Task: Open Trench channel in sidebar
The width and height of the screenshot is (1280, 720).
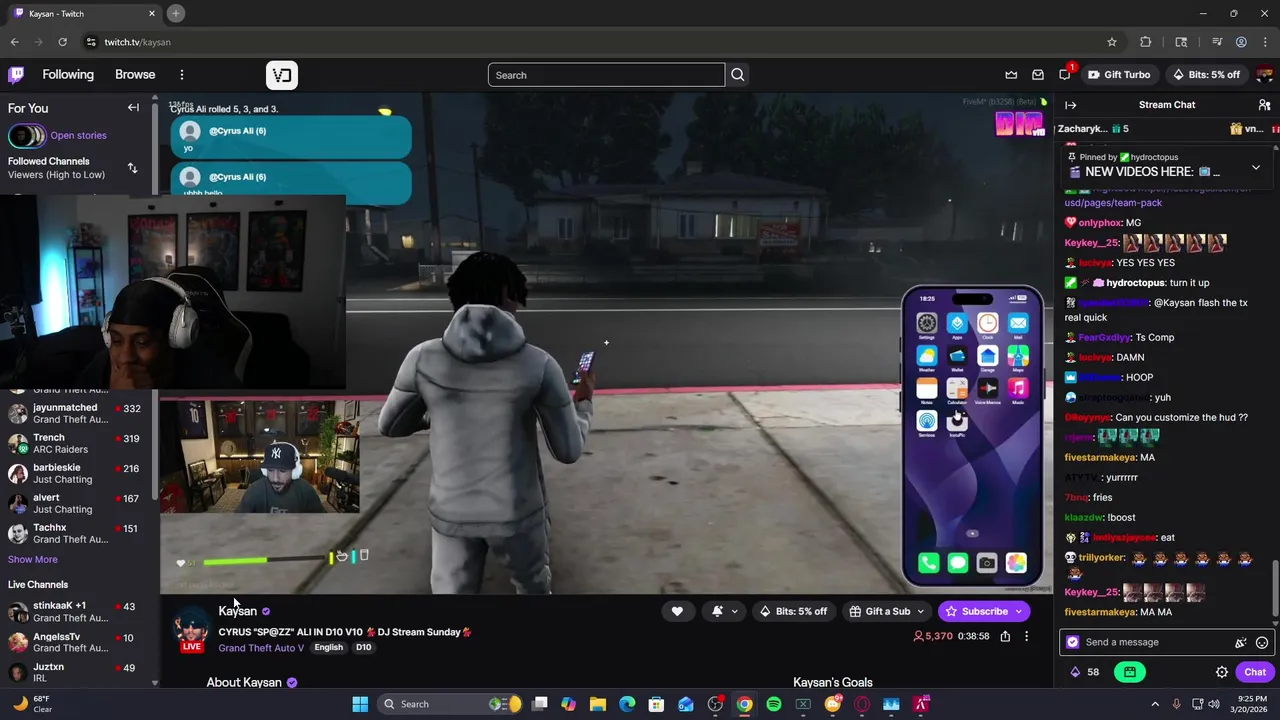Action: click(75, 443)
